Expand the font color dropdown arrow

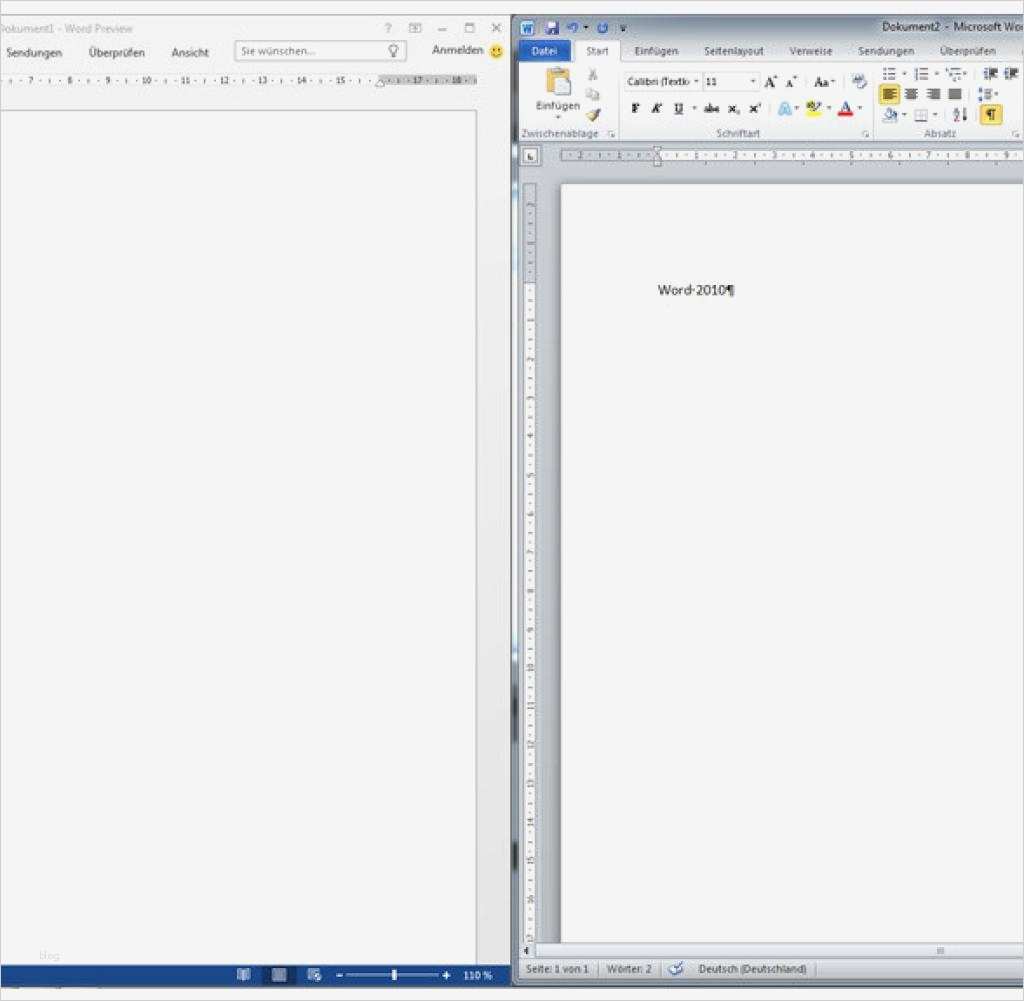pos(858,108)
